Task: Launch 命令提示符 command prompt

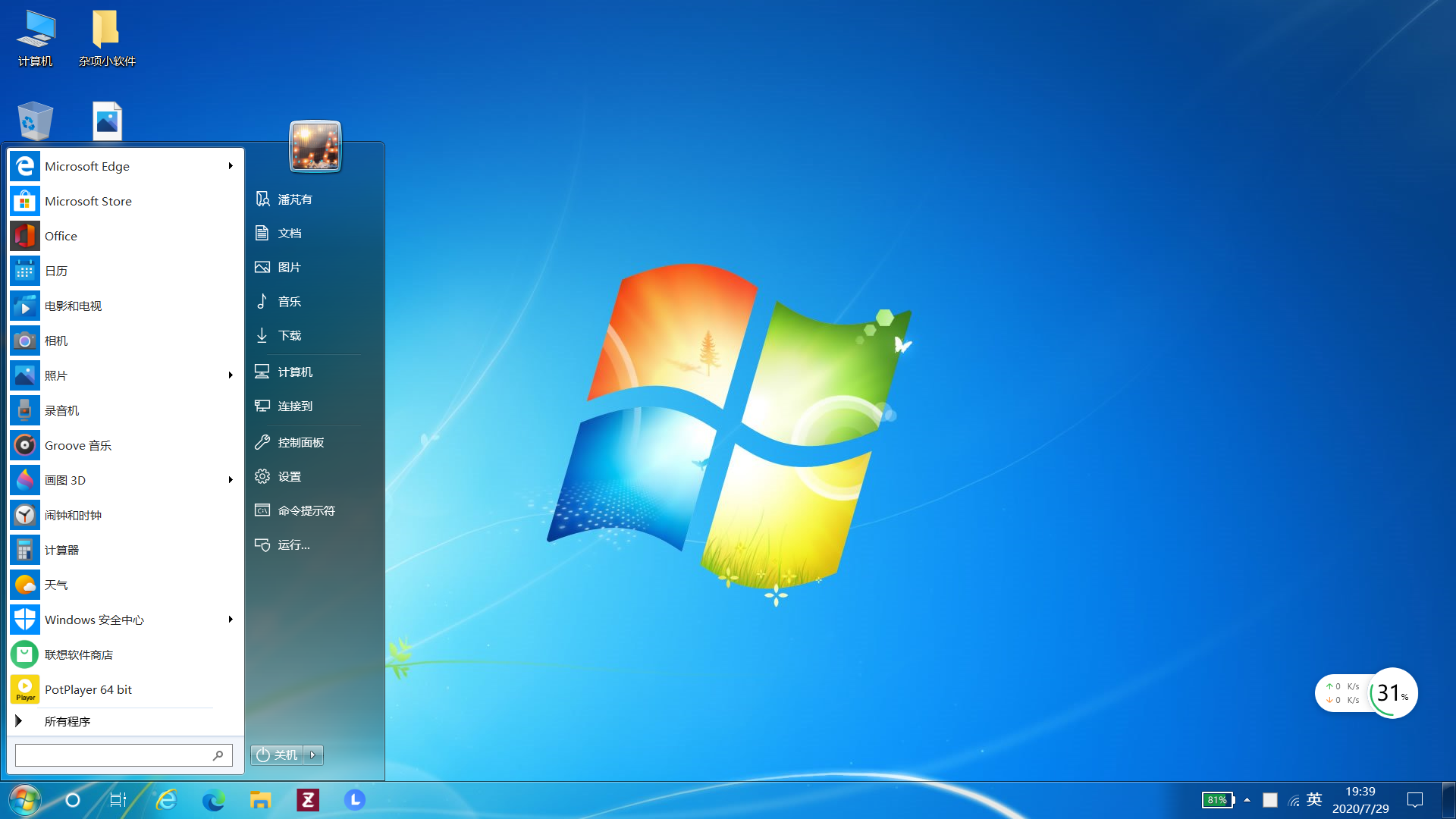Action: tap(307, 511)
